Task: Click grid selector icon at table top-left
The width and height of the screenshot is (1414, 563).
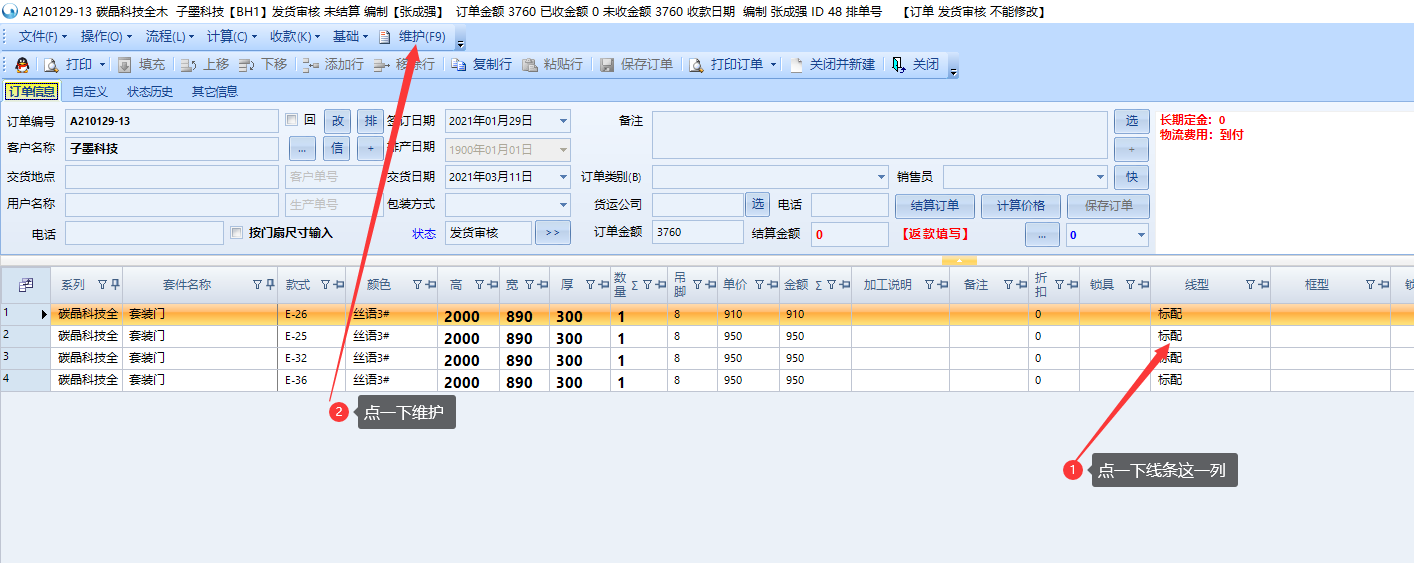Action: (x=26, y=285)
